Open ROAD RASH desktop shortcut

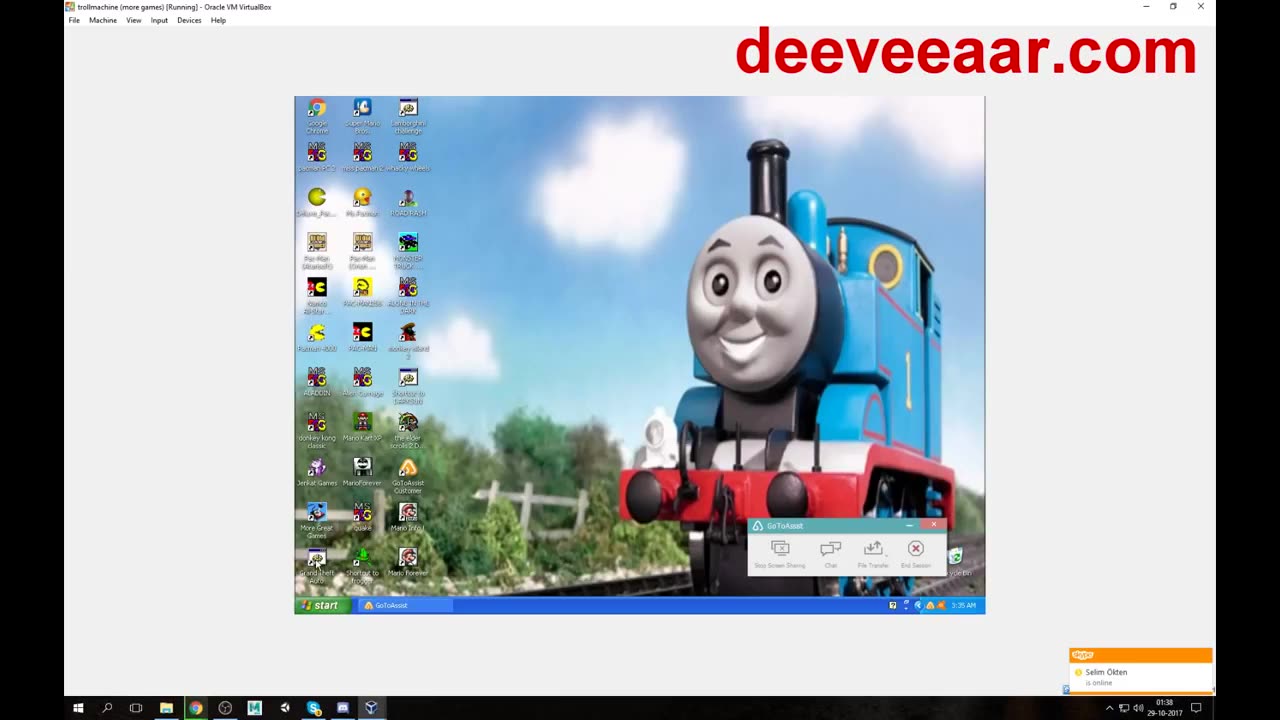point(408,202)
